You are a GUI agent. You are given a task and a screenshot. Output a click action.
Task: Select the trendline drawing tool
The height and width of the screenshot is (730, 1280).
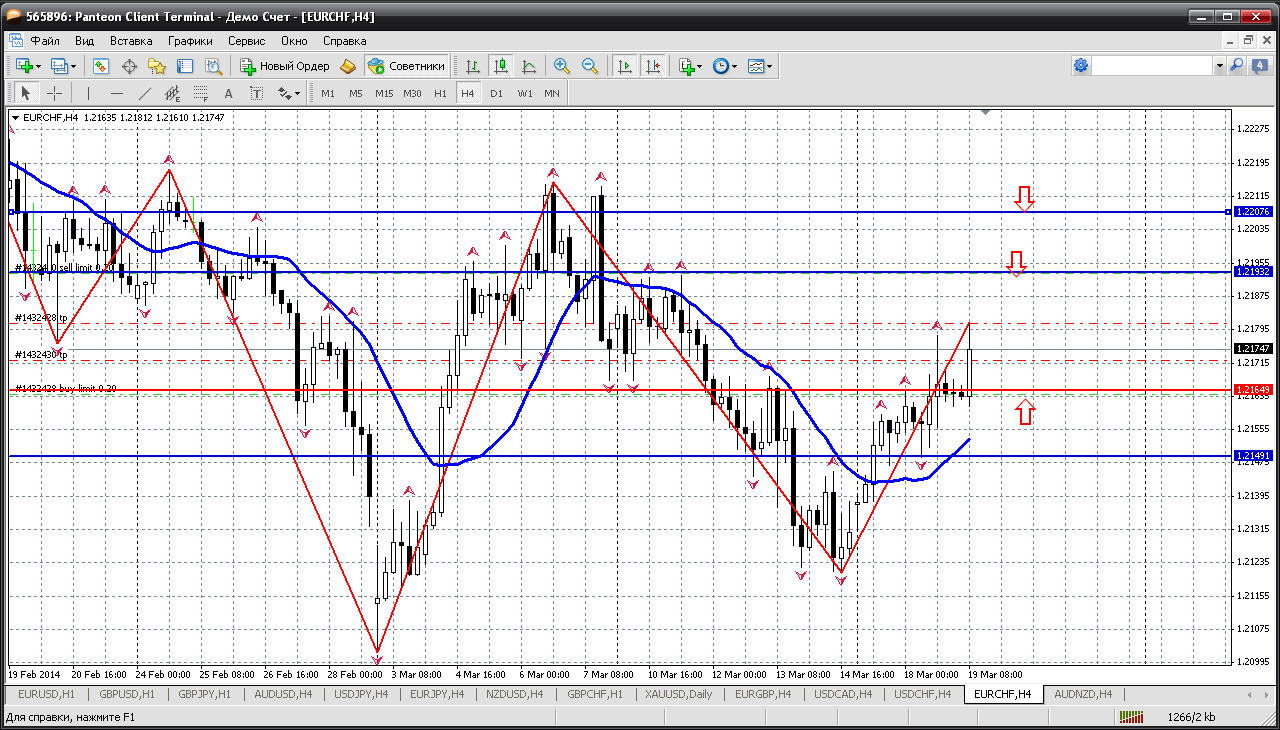144,93
